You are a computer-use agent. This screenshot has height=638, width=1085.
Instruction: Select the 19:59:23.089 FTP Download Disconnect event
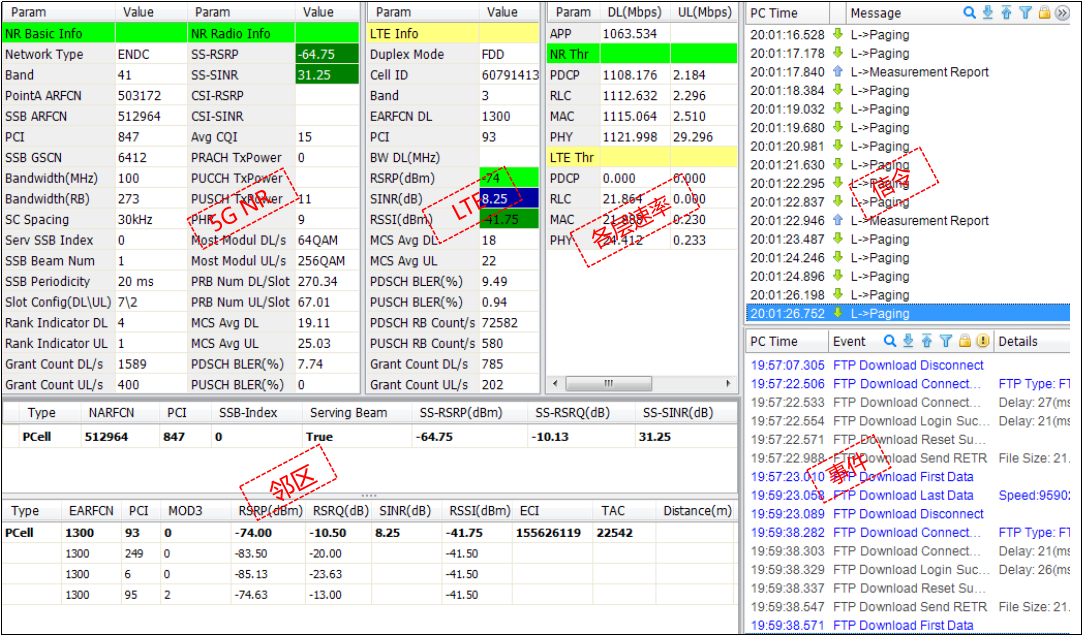tap(908, 514)
